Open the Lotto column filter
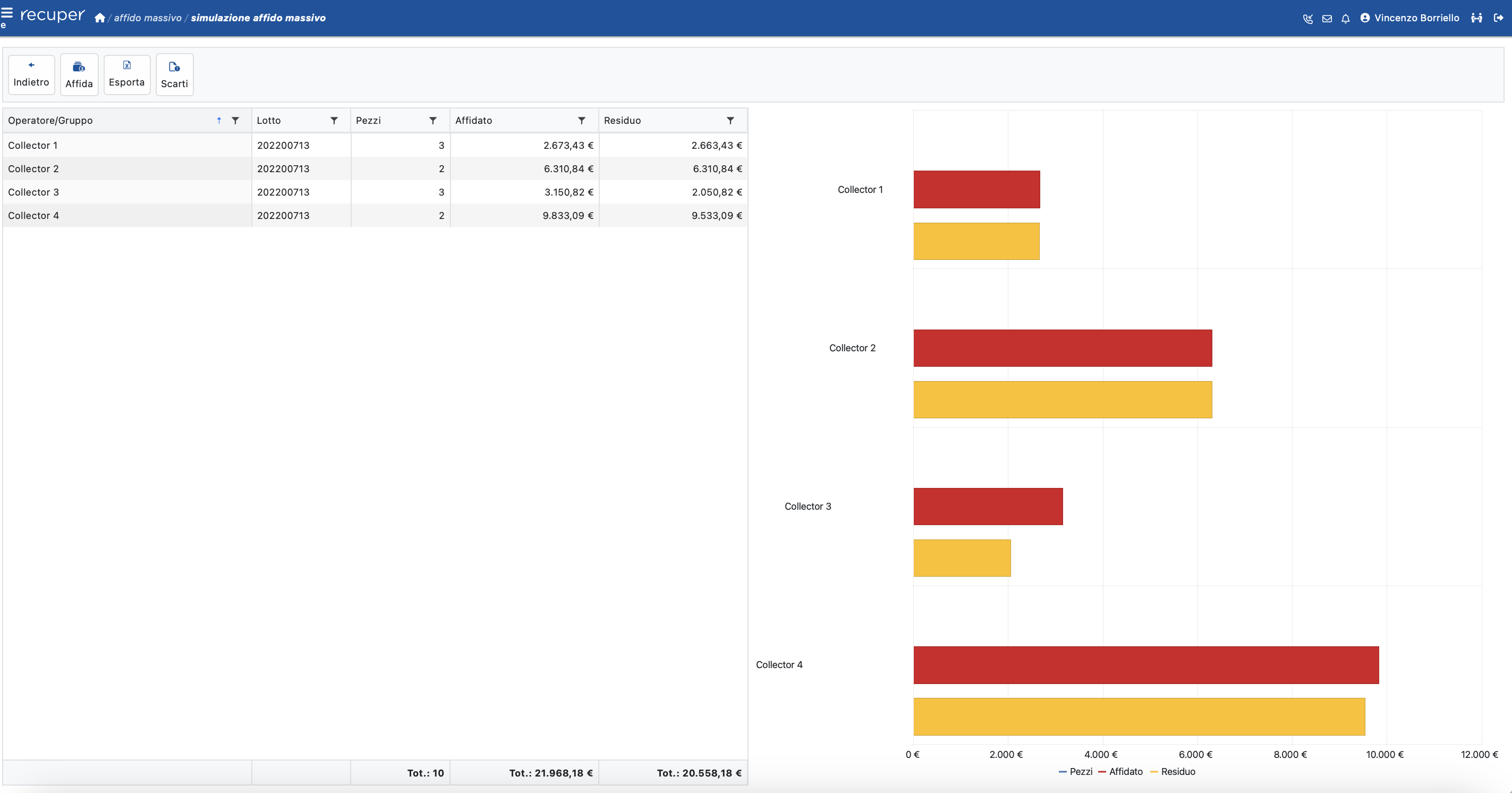This screenshot has width=1512, height=793. tap(334, 121)
